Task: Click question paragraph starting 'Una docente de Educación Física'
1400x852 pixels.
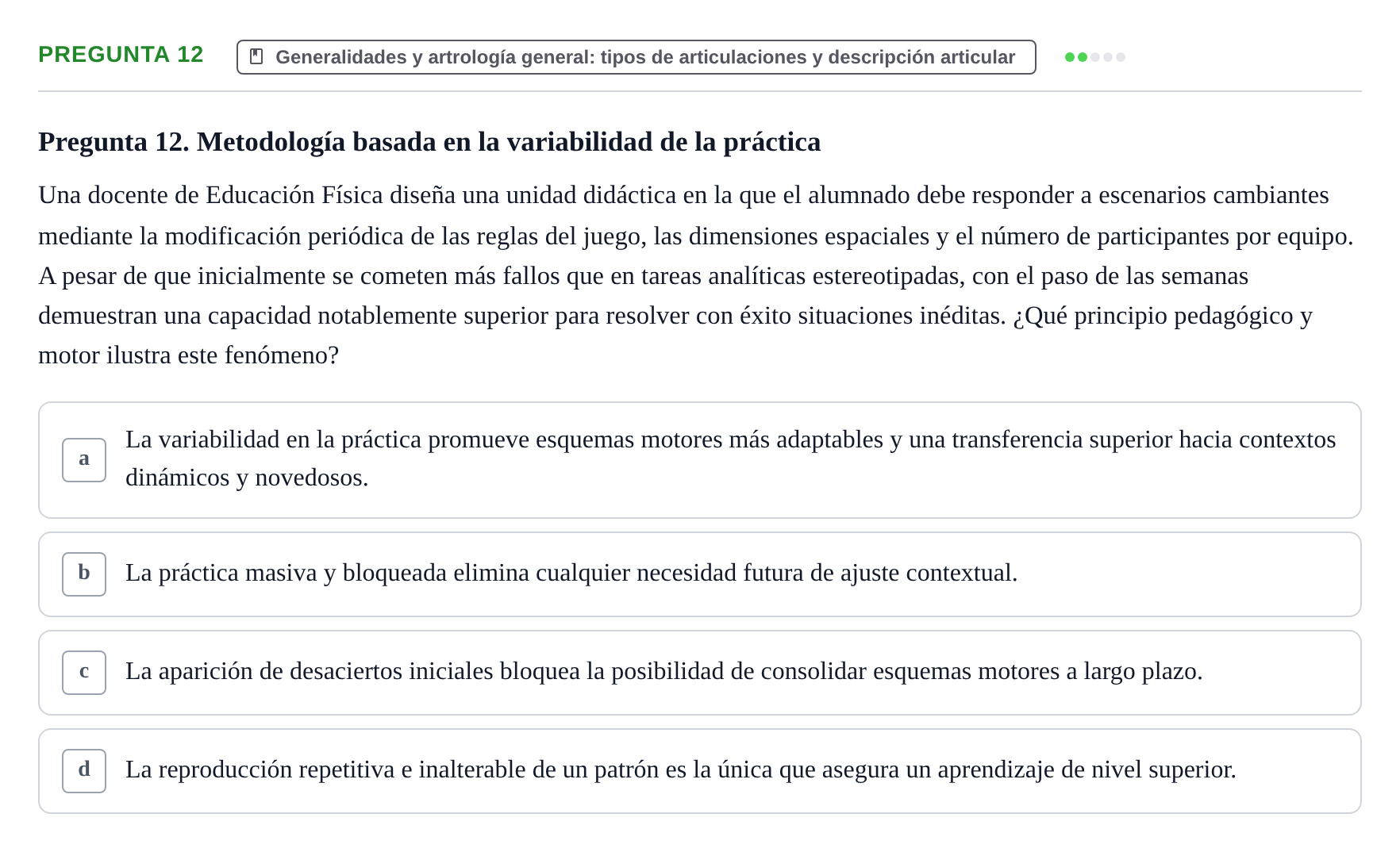Action: coord(696,275)
